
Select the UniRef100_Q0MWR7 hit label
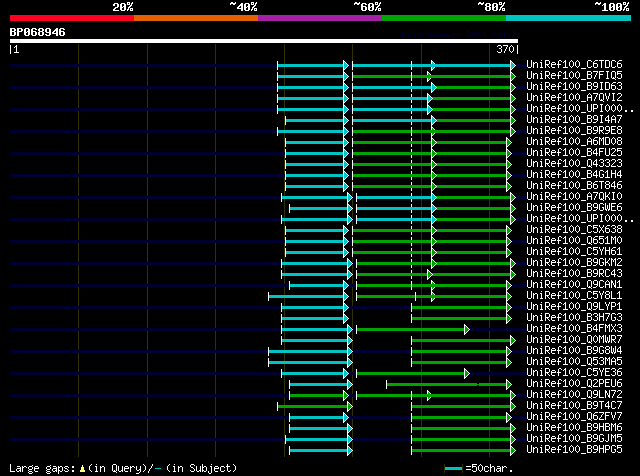click(x=574, y=340)
